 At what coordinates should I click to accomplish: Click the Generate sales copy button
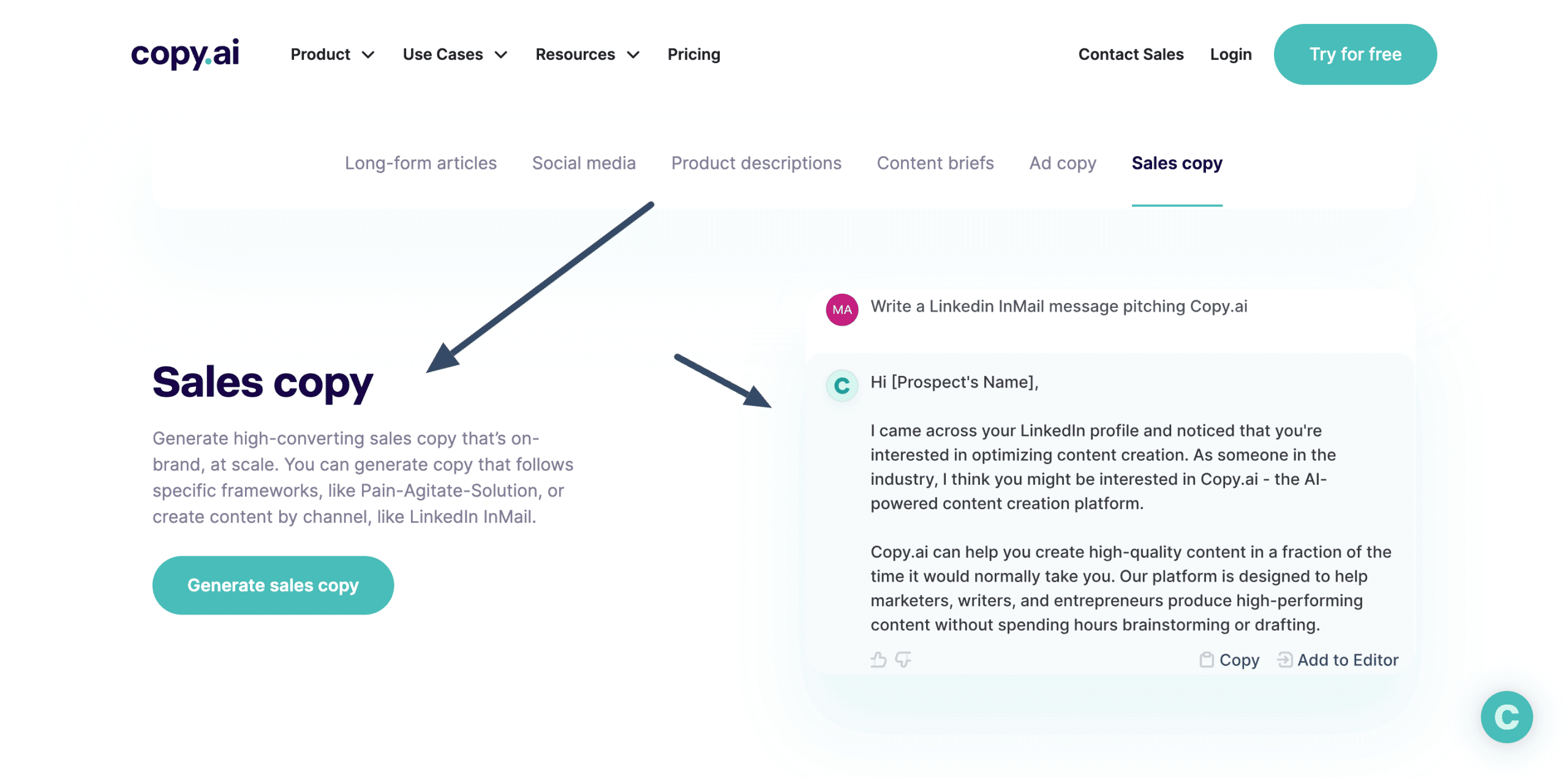tap(273, 585)
